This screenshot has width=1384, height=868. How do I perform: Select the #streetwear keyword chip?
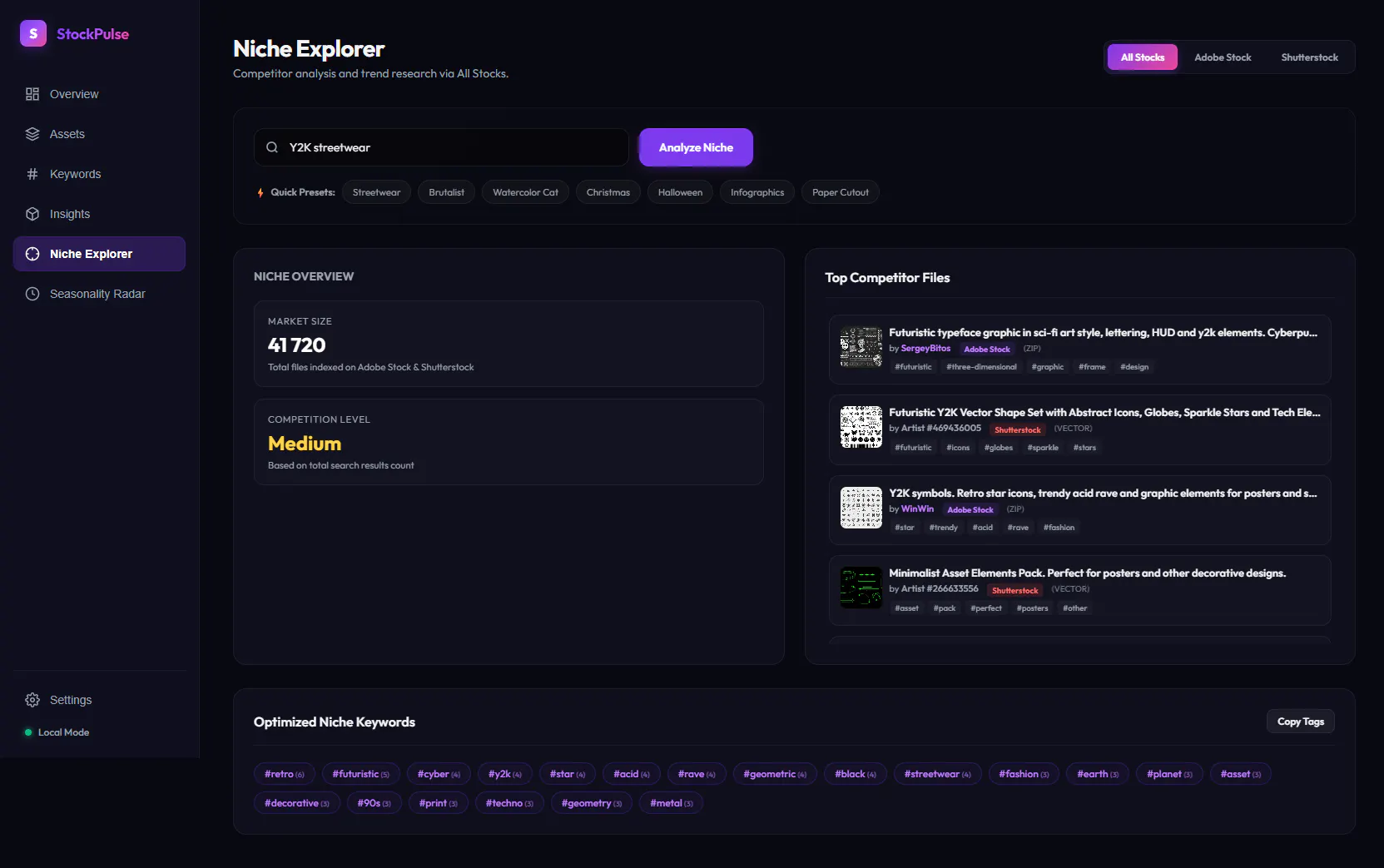coord(938,774)
